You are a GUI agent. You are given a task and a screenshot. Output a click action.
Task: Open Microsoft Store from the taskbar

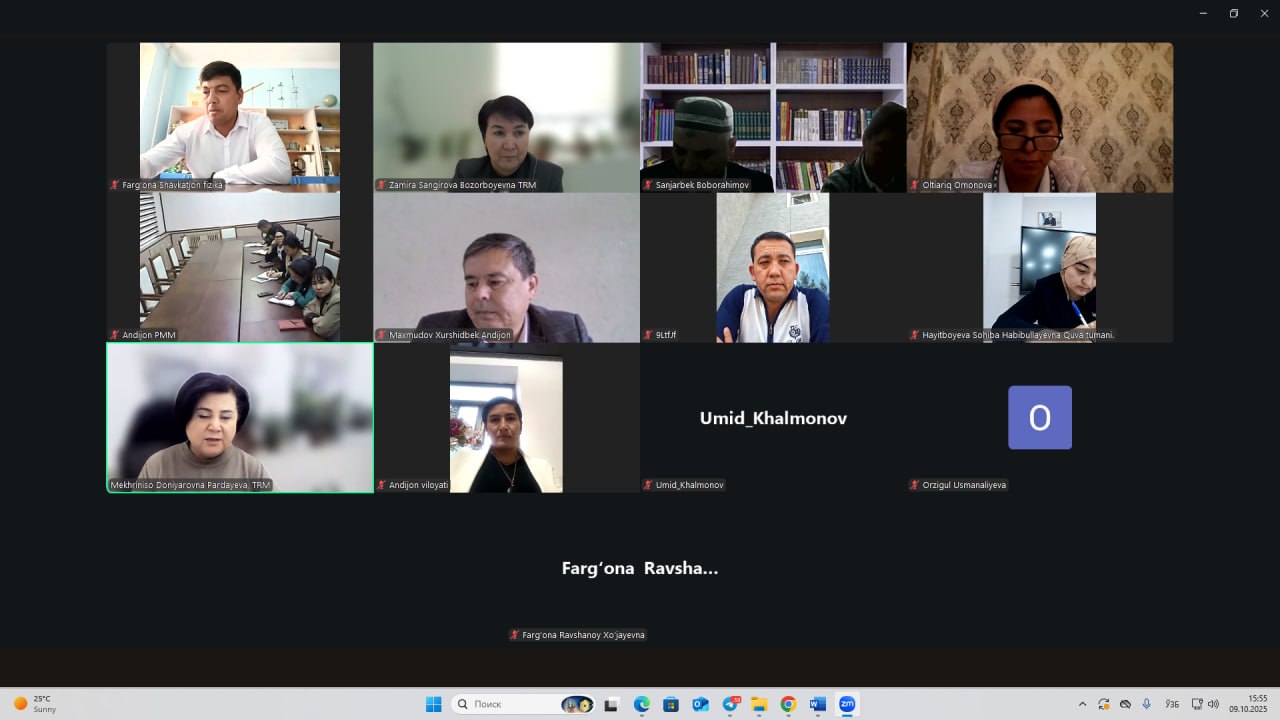671,704
